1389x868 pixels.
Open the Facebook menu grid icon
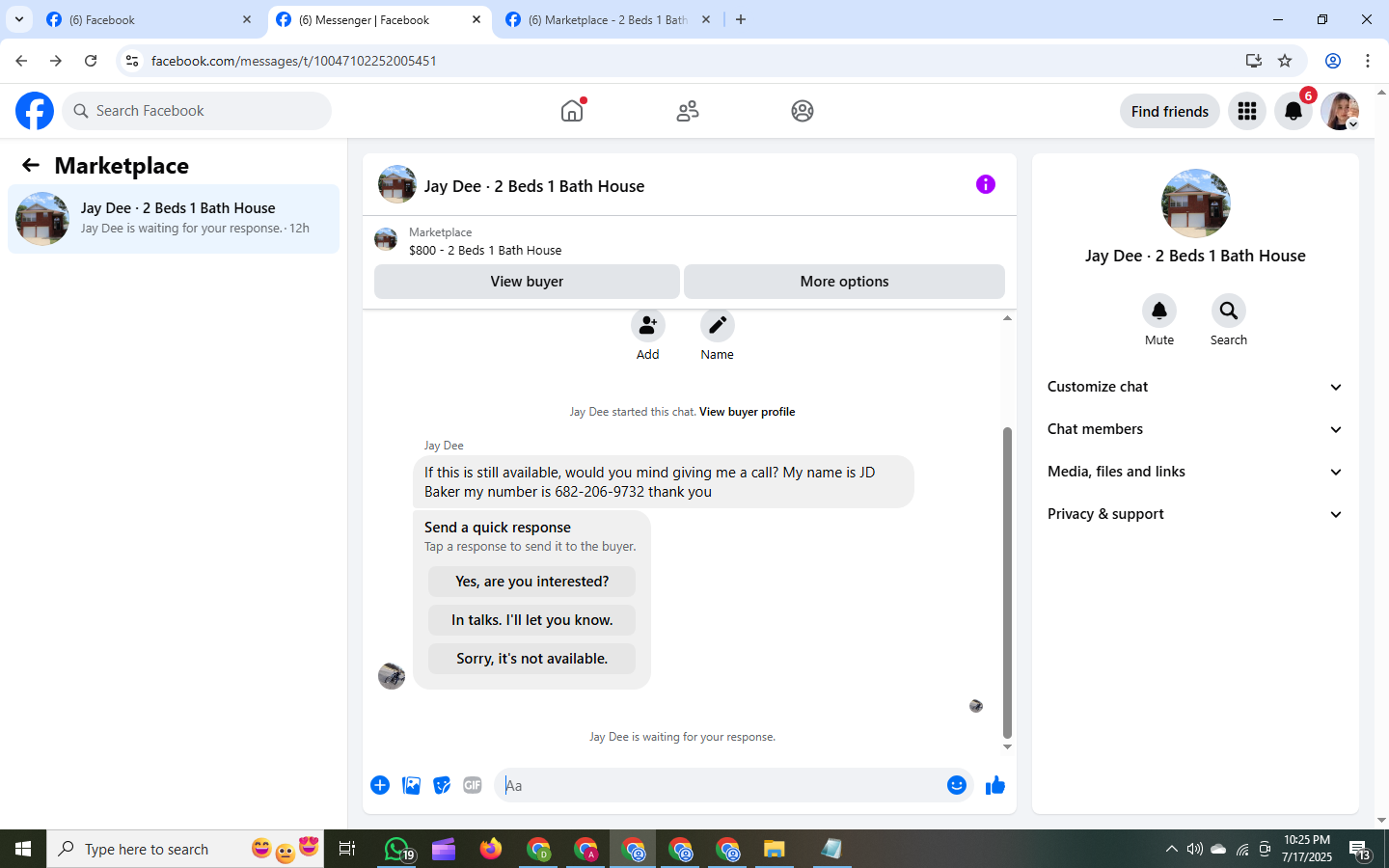(1247, 111)
